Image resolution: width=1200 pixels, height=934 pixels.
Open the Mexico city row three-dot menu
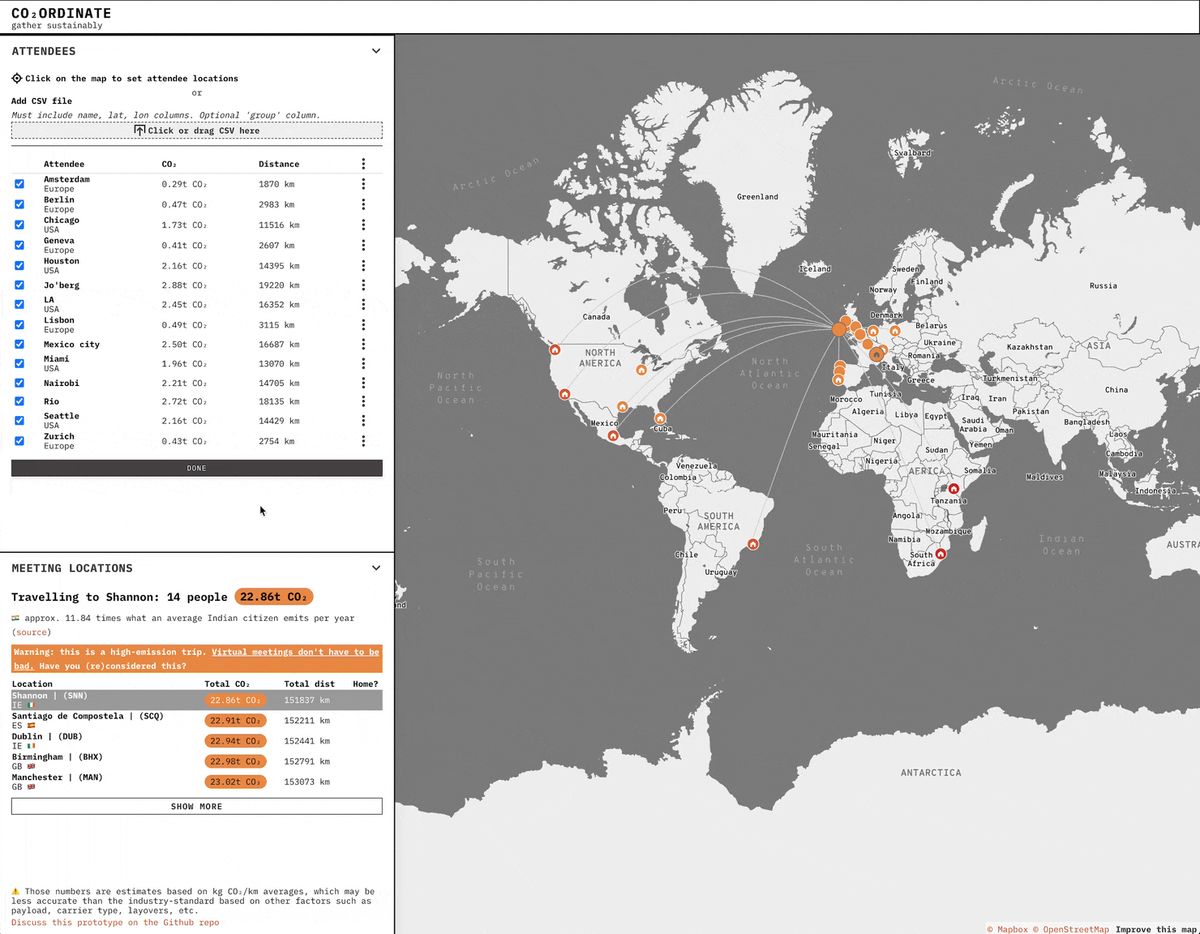(x=363, y=344)
